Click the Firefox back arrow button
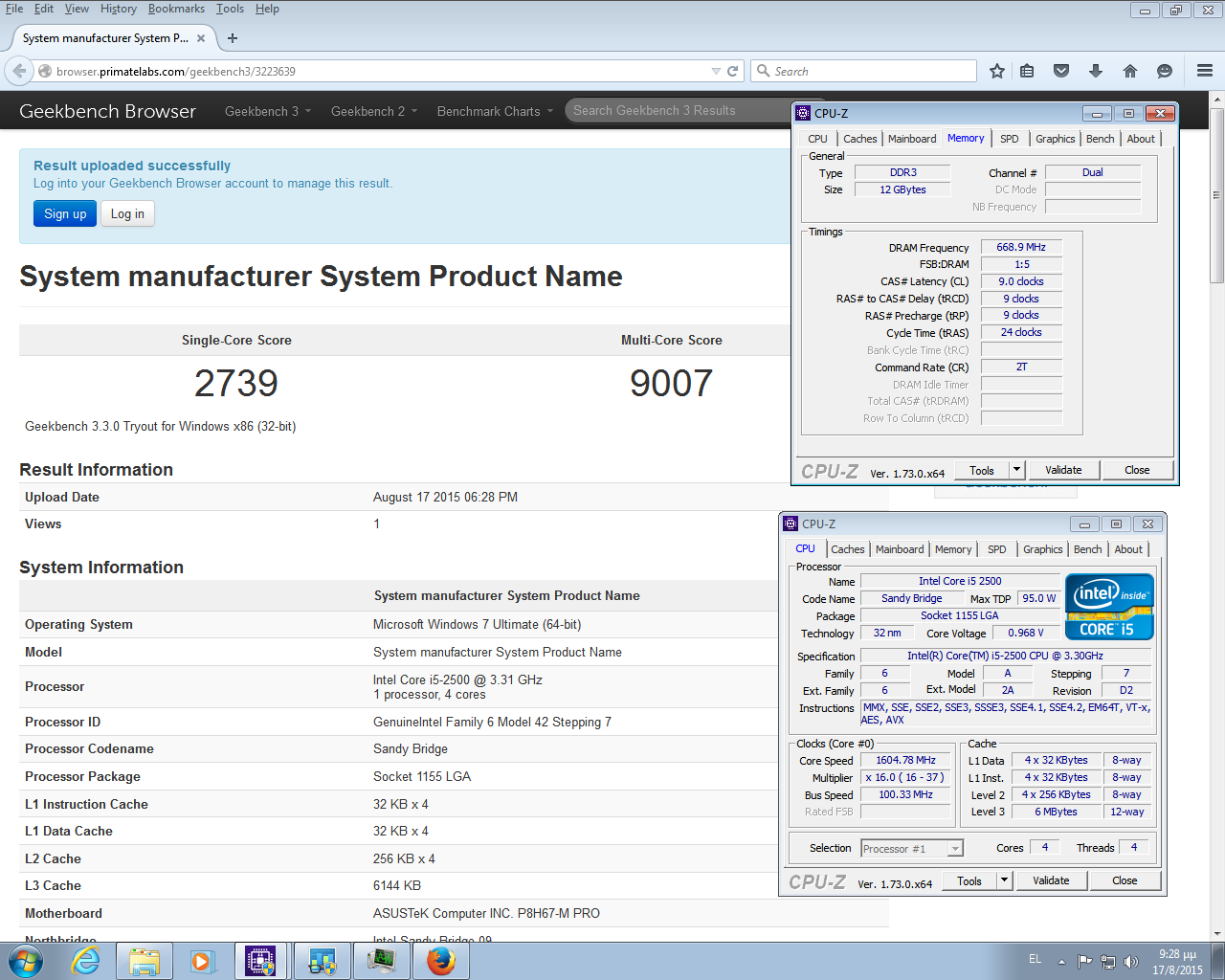The width and height of the screenshot is (1225, 980). click(x=18, y=71)
